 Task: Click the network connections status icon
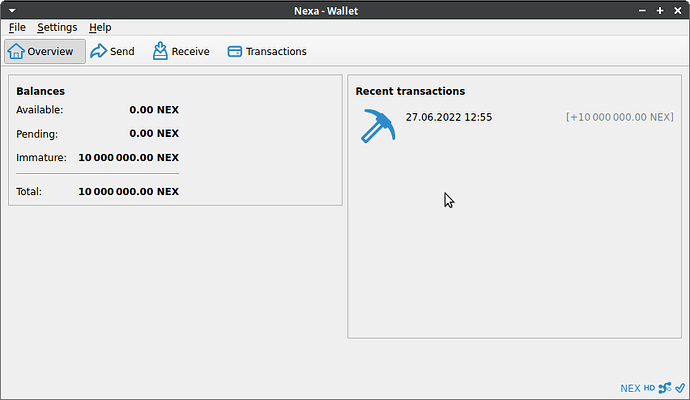click(665, 388)
